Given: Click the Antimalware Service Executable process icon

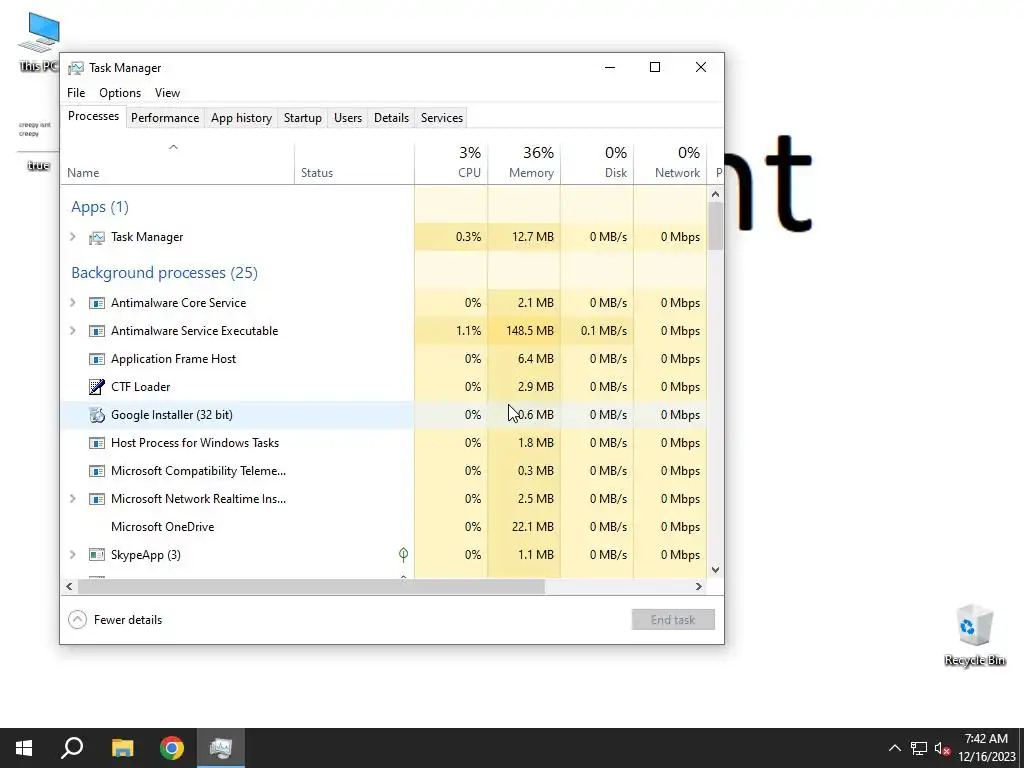Looking at the screenshot, I should (97, 331).
